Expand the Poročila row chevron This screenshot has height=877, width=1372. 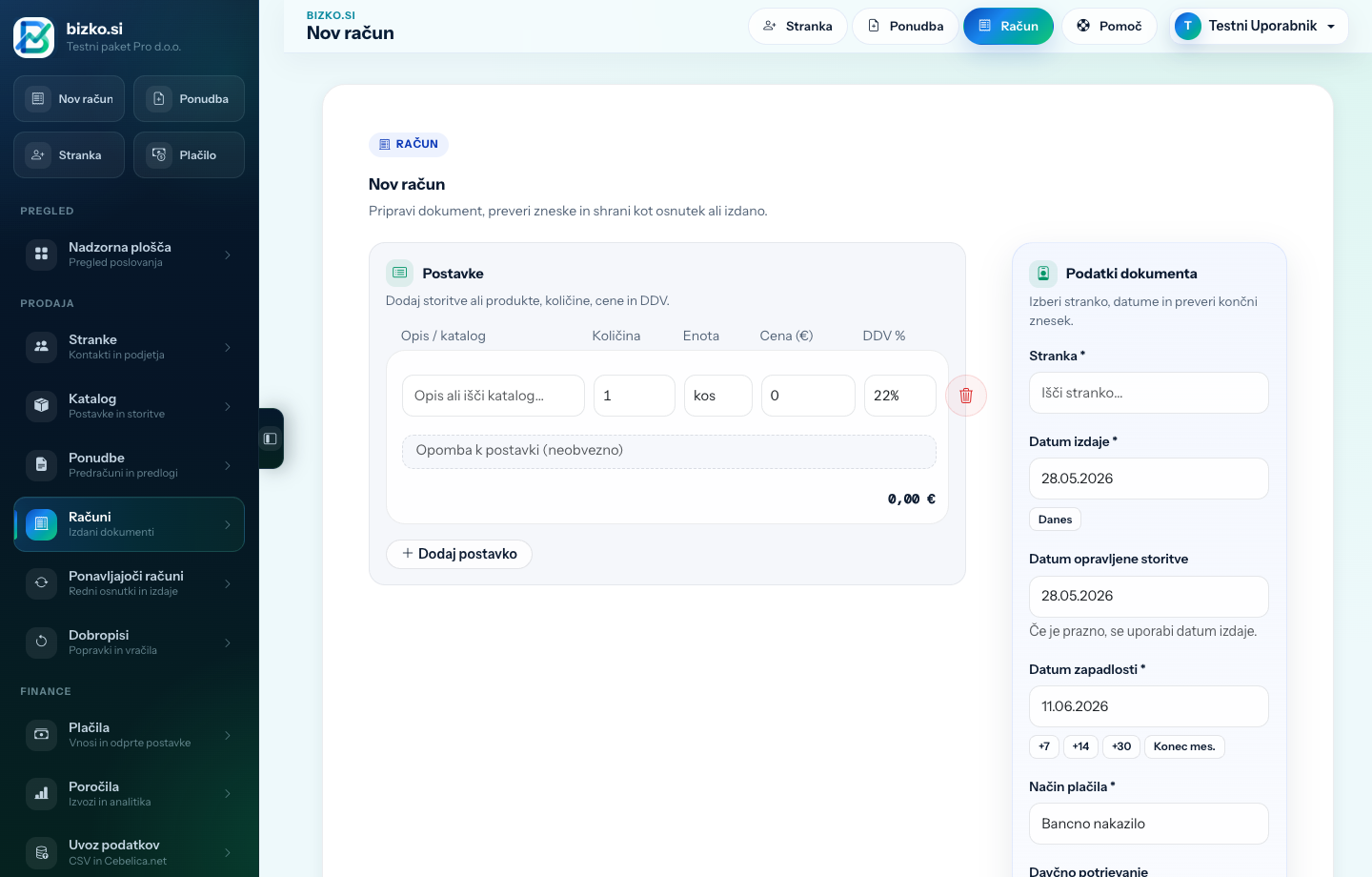point(228,794)
